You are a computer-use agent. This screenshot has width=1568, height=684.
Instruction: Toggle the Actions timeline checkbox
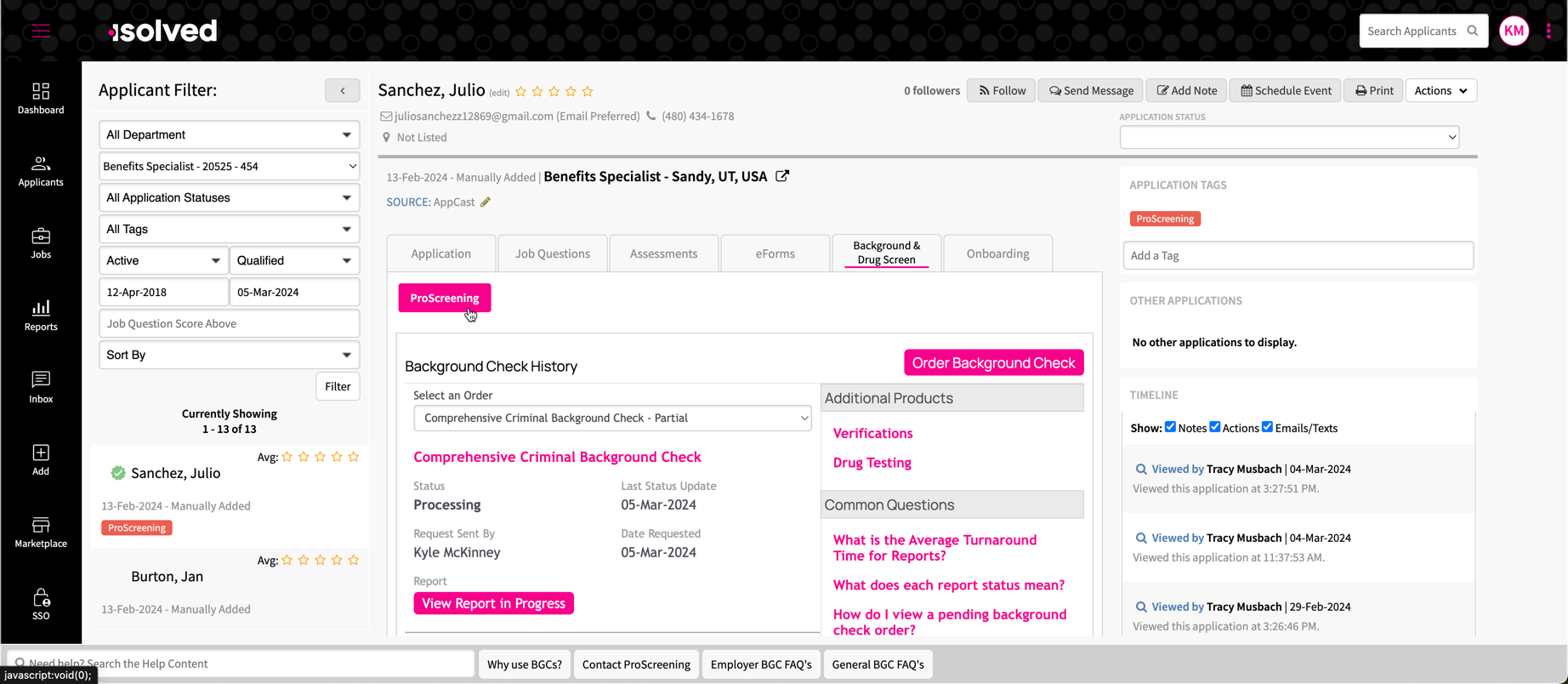click(x=1215, y=427)
